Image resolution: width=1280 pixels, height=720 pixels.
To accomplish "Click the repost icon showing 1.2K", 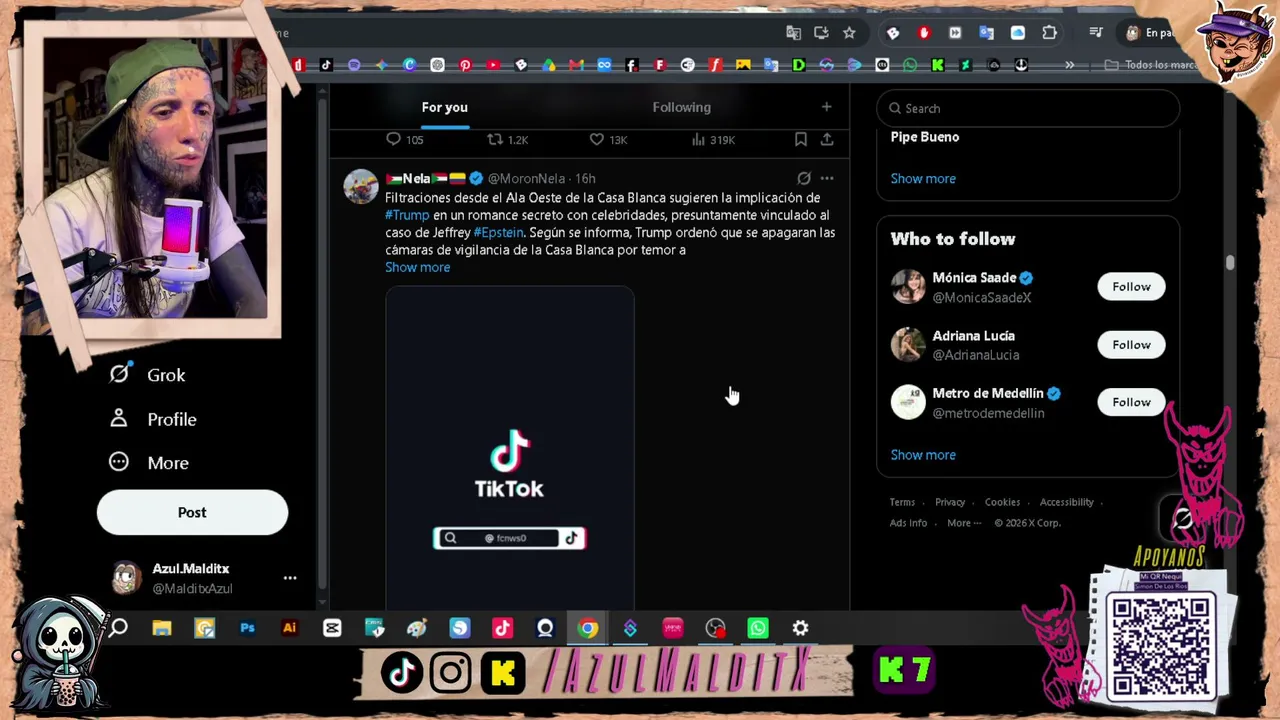I will 494,140.
